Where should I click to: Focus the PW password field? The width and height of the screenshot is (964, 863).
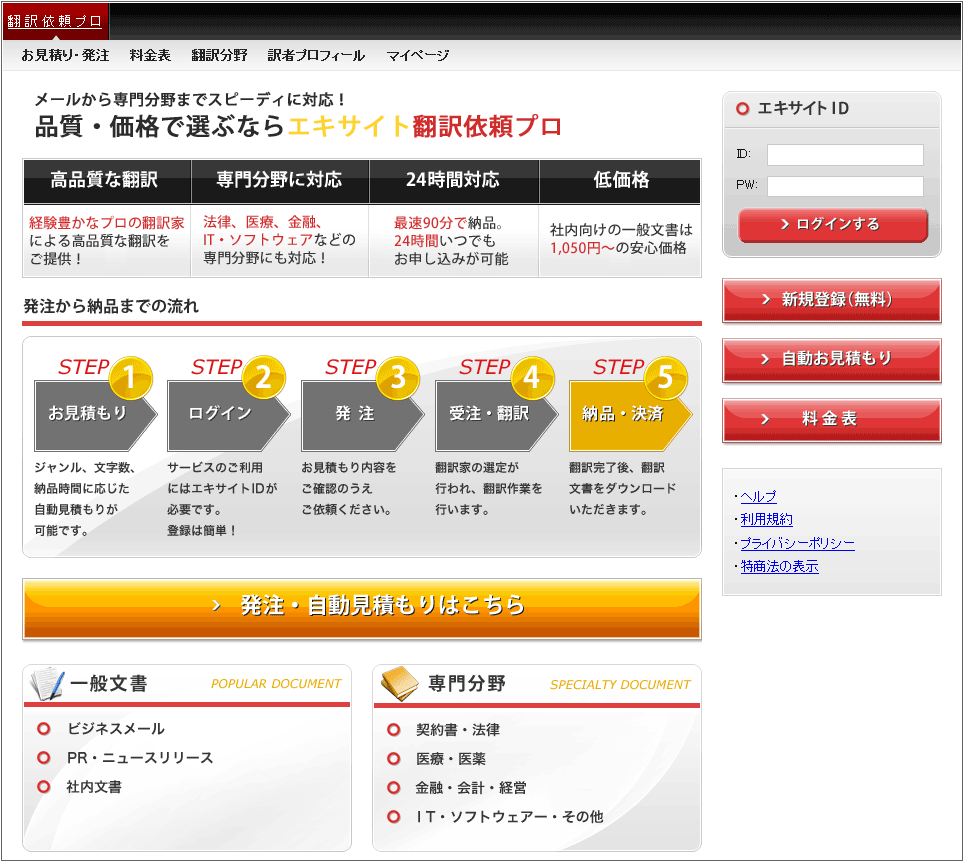click(x=845, y=186)
